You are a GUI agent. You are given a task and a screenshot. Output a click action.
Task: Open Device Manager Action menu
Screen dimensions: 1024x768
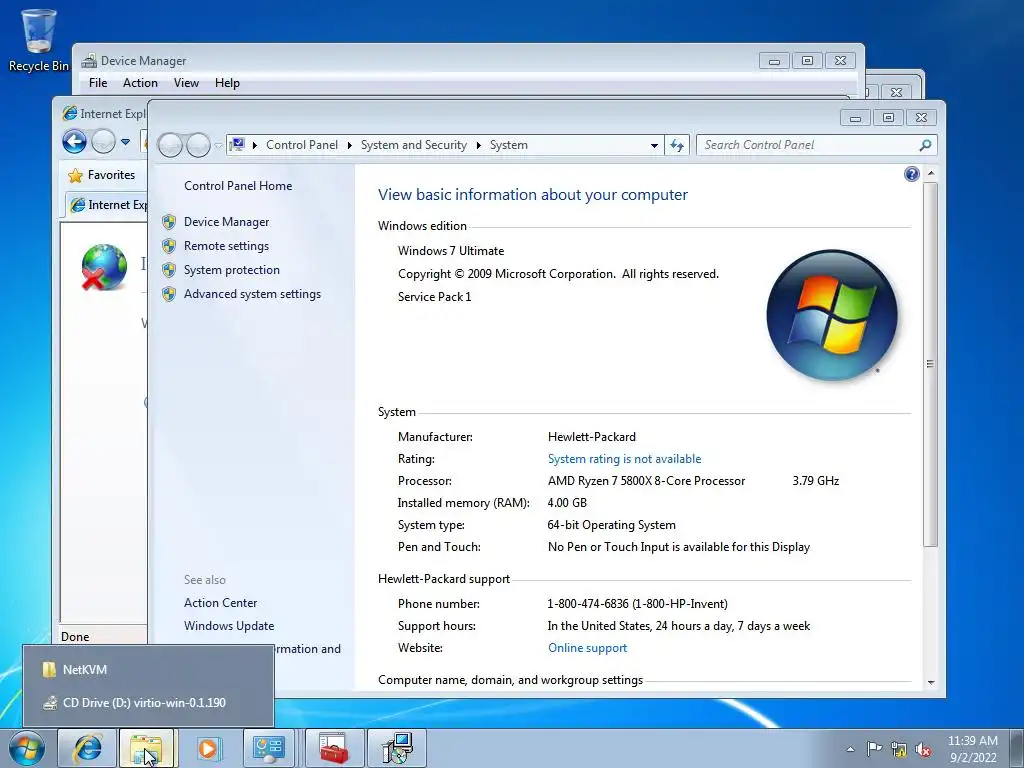[140, 83]
